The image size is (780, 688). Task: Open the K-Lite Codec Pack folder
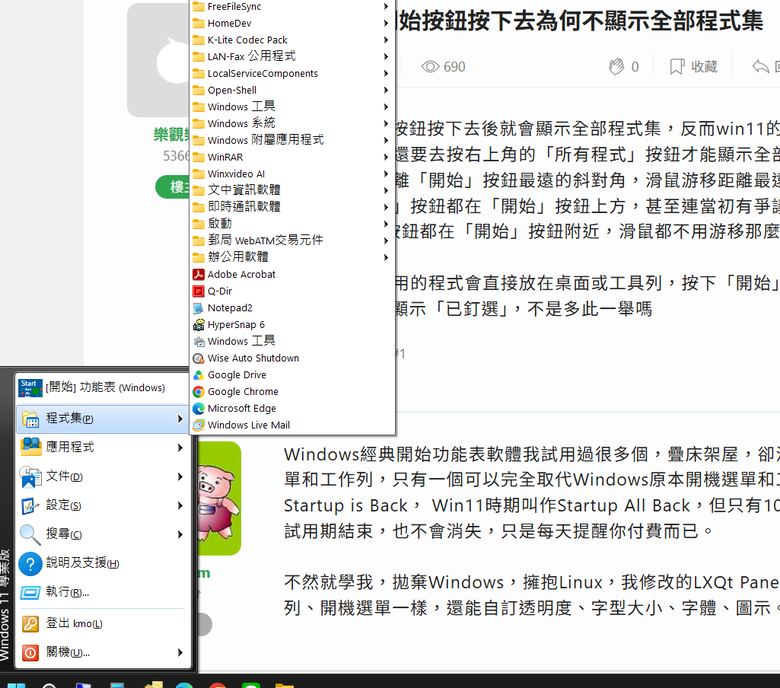point(292,40)
